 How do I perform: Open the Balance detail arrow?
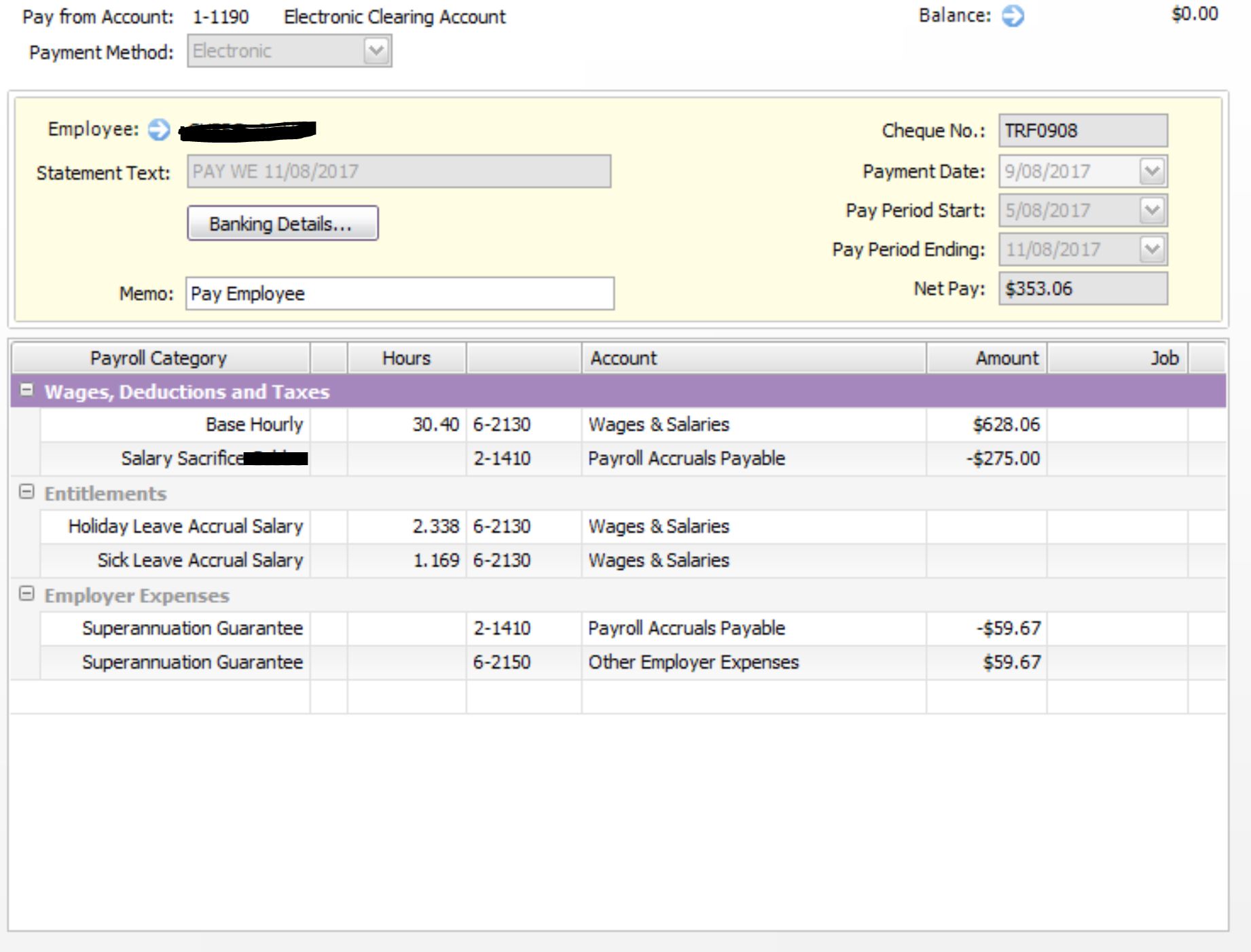[x=1013, y=16]
